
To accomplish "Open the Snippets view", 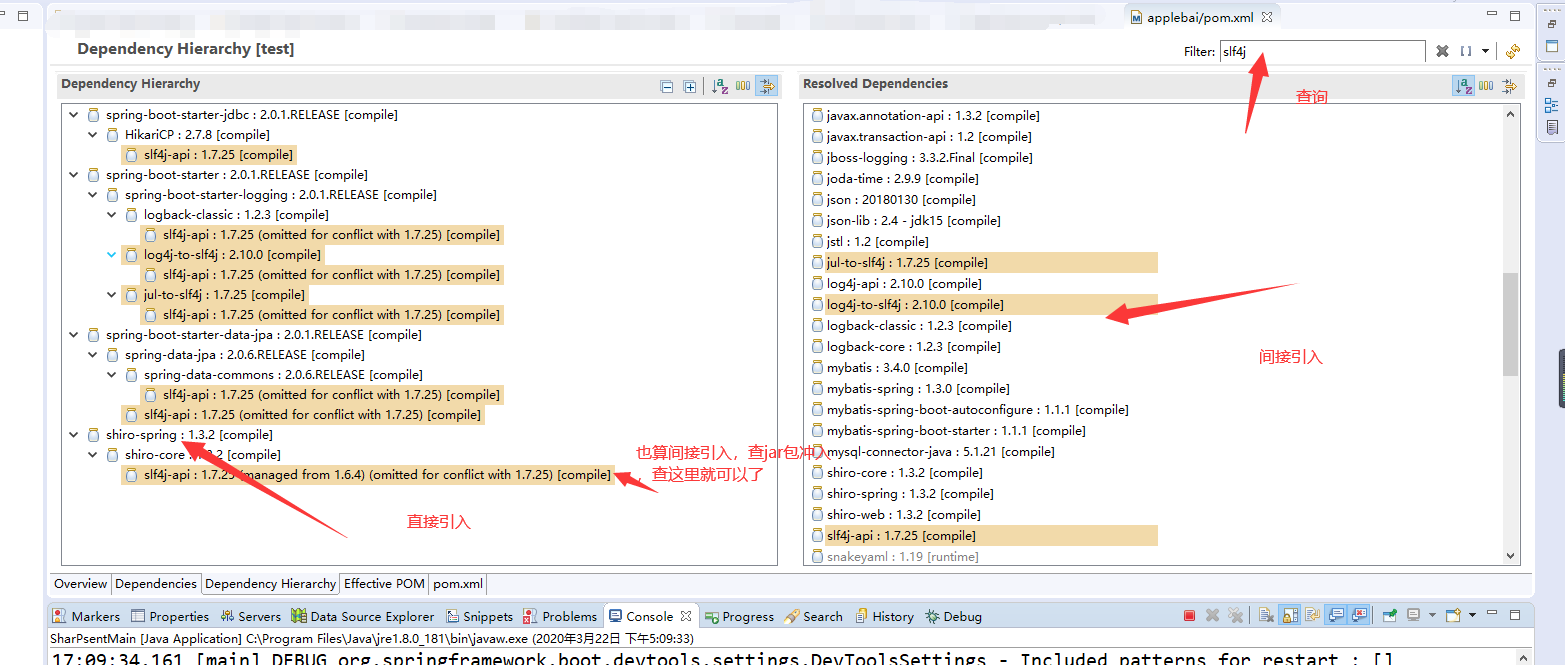I will tap(479, 617).
